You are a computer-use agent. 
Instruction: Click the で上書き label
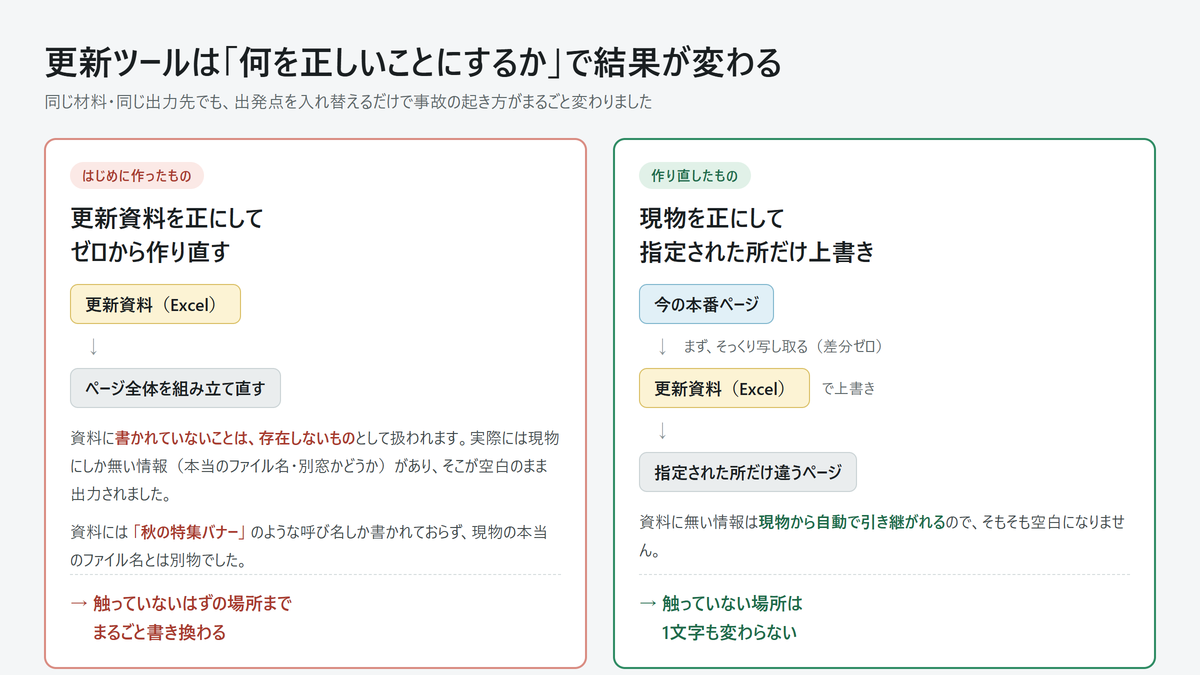click(848, 389)
